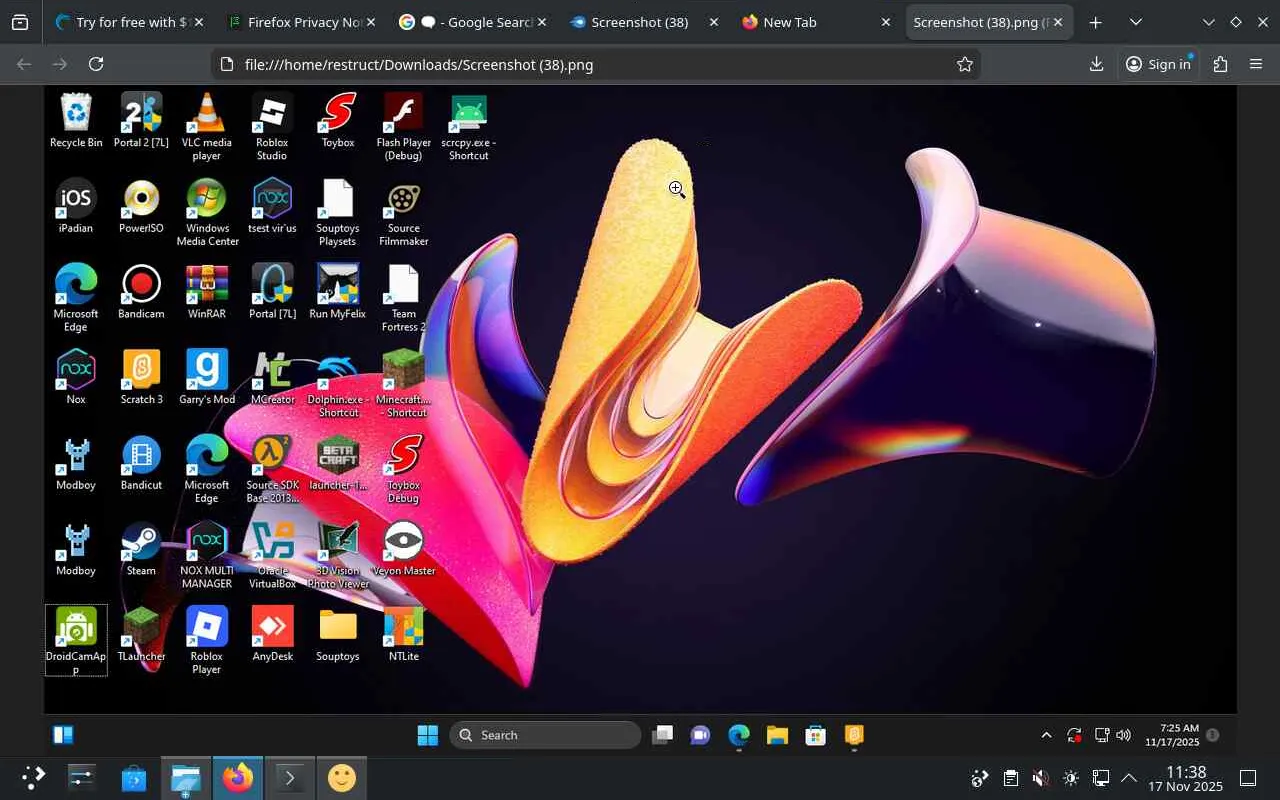
Task: Click the Run MyFelix desktop icon
Action: pos(338,292)
